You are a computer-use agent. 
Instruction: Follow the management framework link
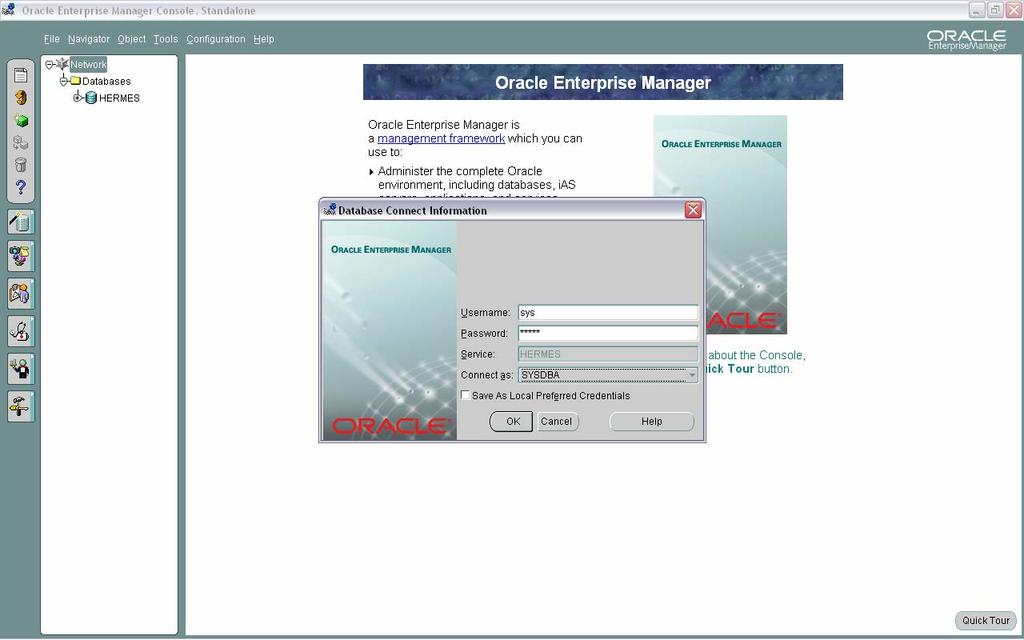[441, 138]
